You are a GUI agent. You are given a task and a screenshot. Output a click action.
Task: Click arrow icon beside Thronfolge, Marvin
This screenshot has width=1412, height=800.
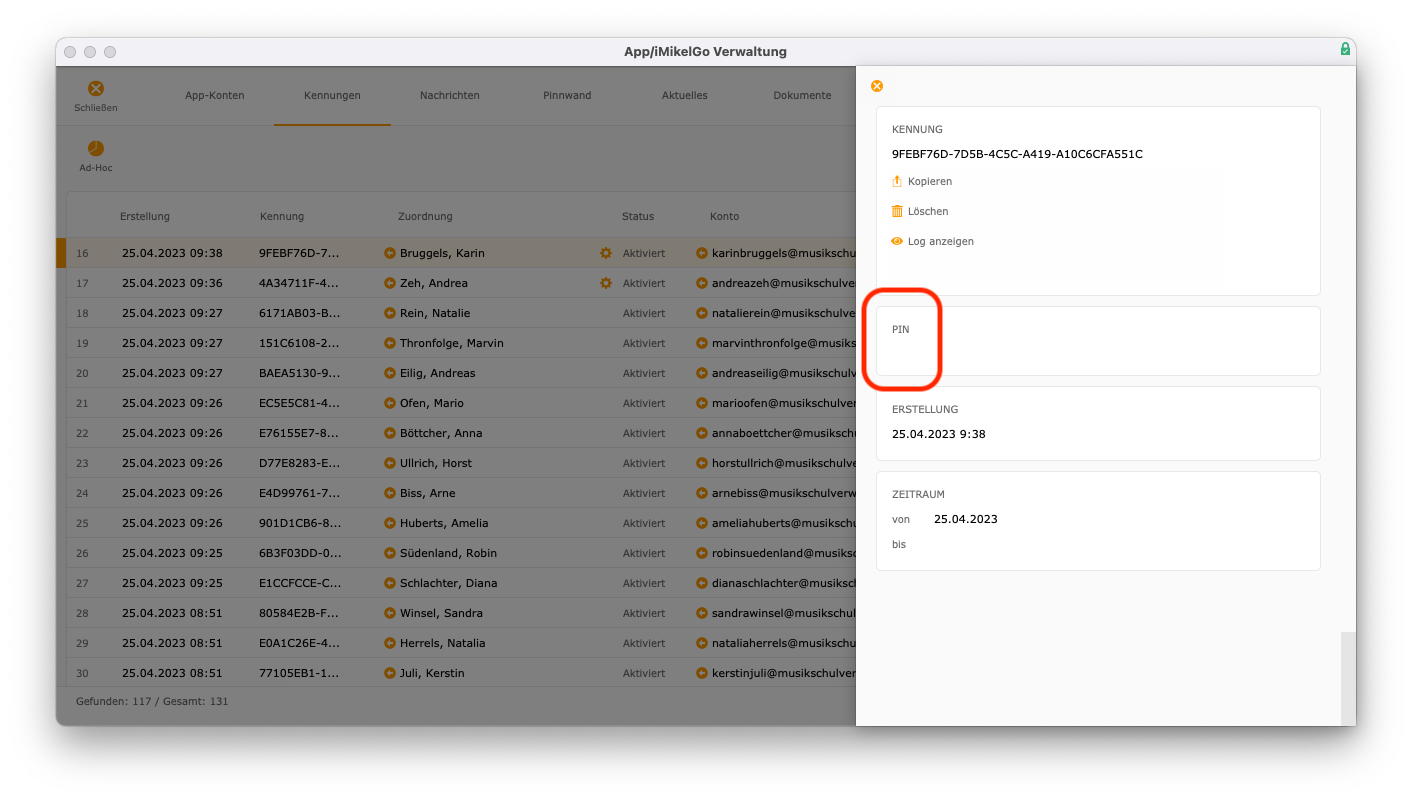pyautogui.click(x=390, y=343)
